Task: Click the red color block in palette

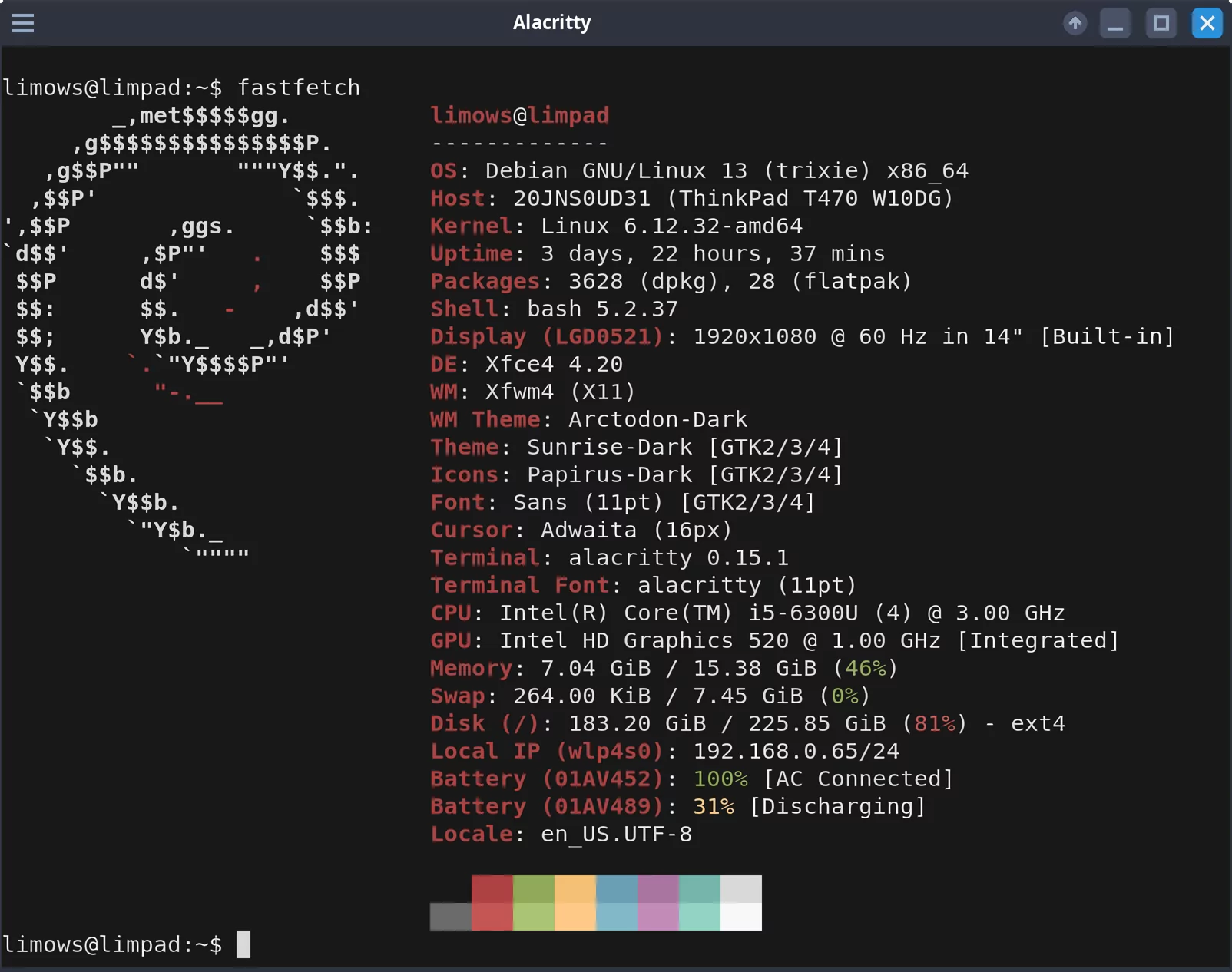Action: pos(492,903)
